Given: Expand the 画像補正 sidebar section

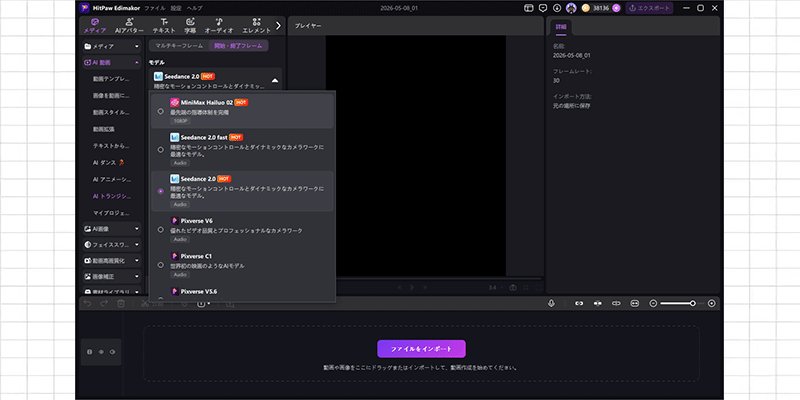Looking at the screenshot, I should pos(112,277).
